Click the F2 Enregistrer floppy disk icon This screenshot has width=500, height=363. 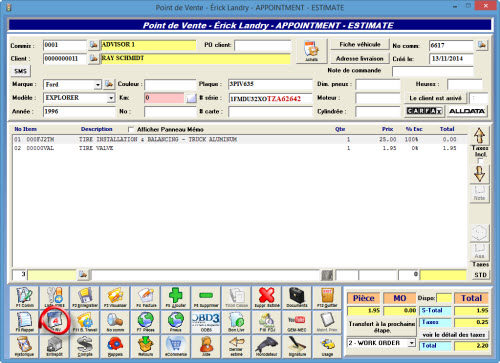coord(85,297)
